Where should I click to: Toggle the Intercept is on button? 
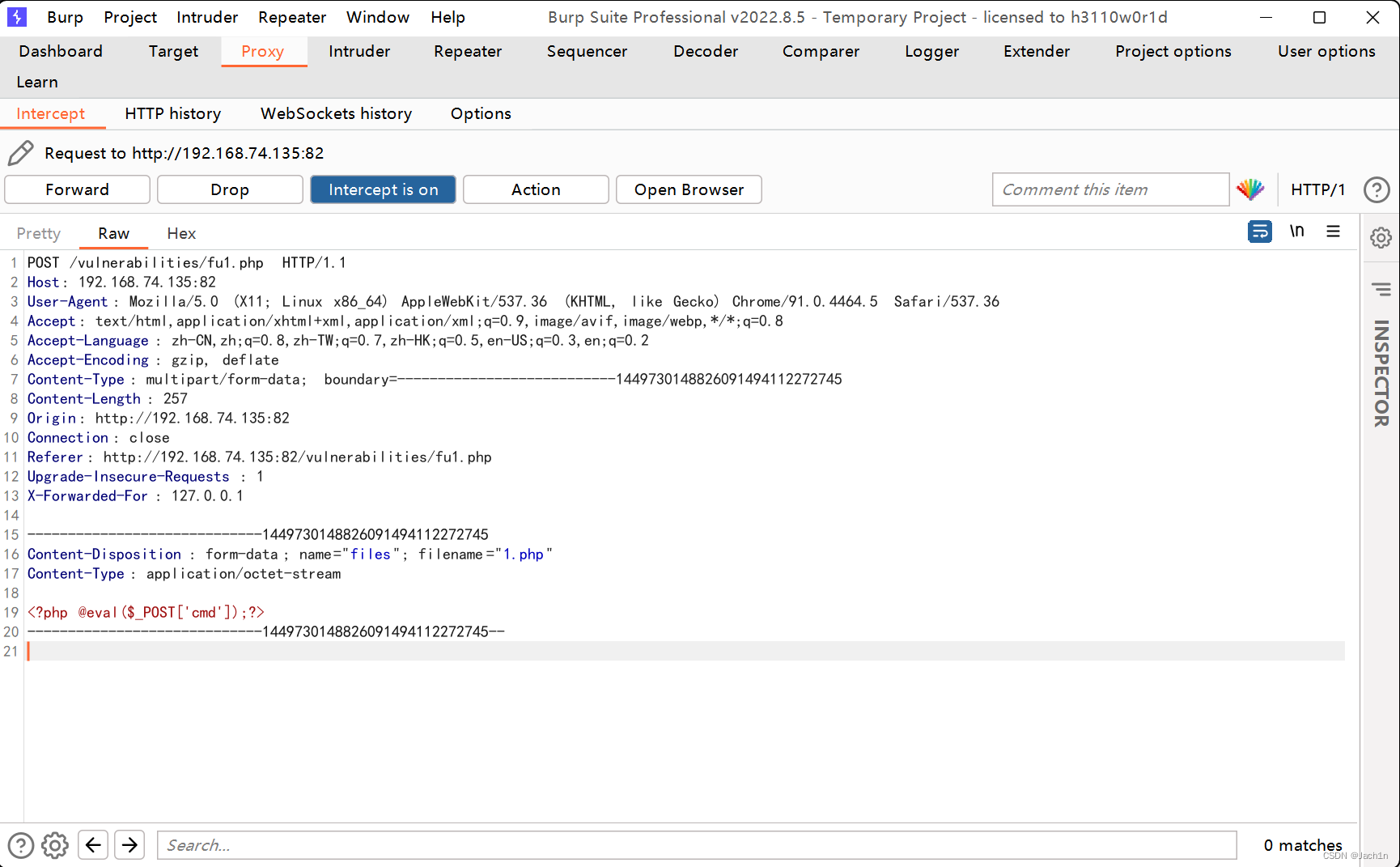pos(383,189)
